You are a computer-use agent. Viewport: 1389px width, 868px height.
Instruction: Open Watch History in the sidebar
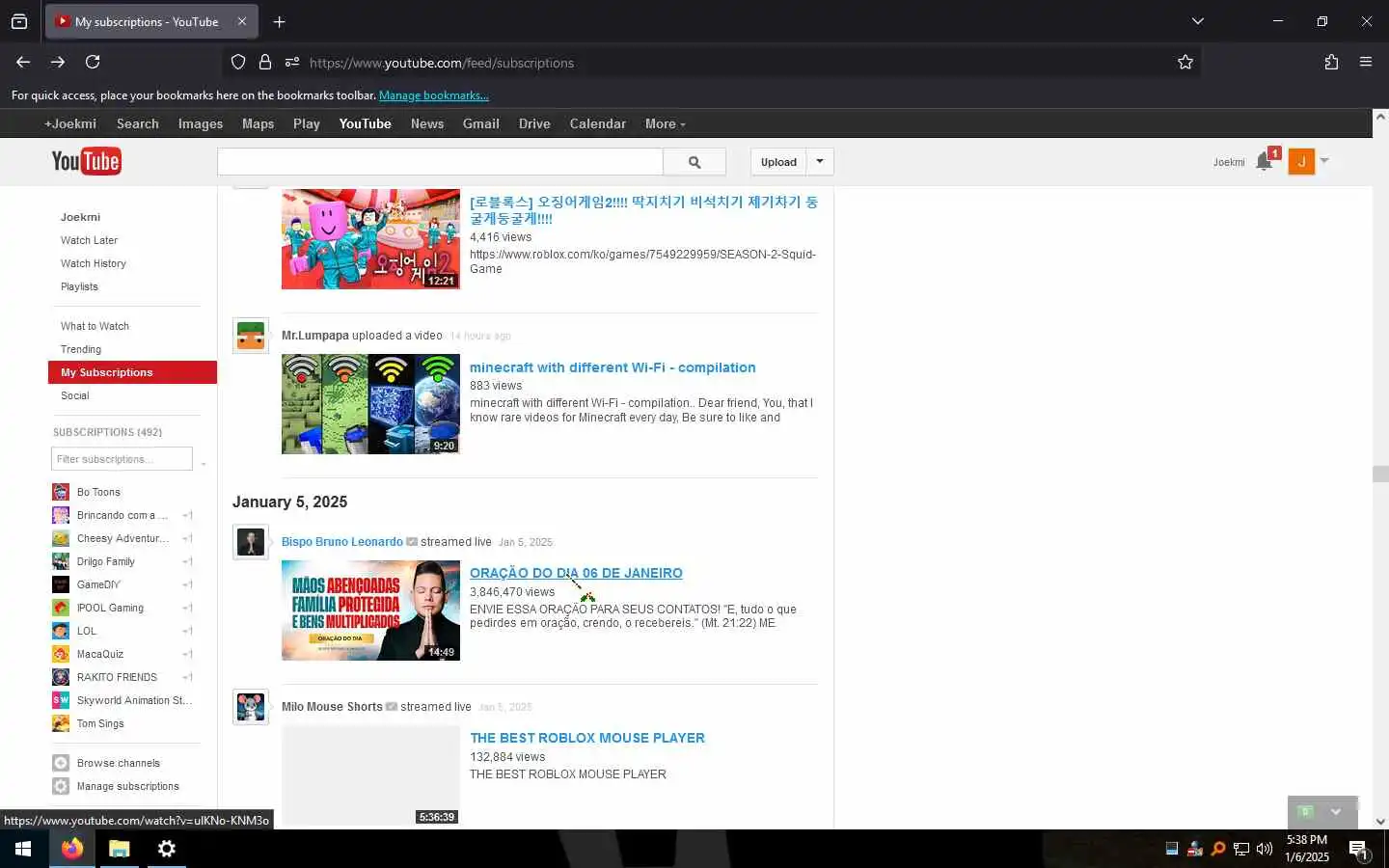[94, 263]
